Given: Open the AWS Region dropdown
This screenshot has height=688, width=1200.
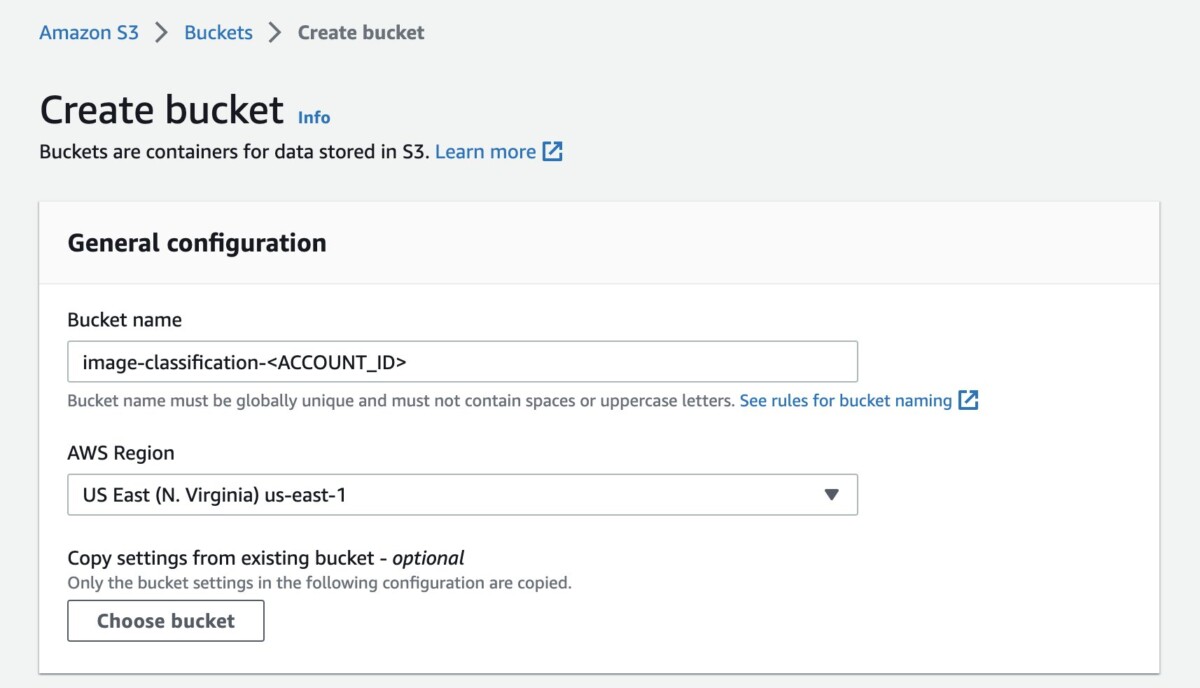Looking at the screenshot, I should click(462, 494).
